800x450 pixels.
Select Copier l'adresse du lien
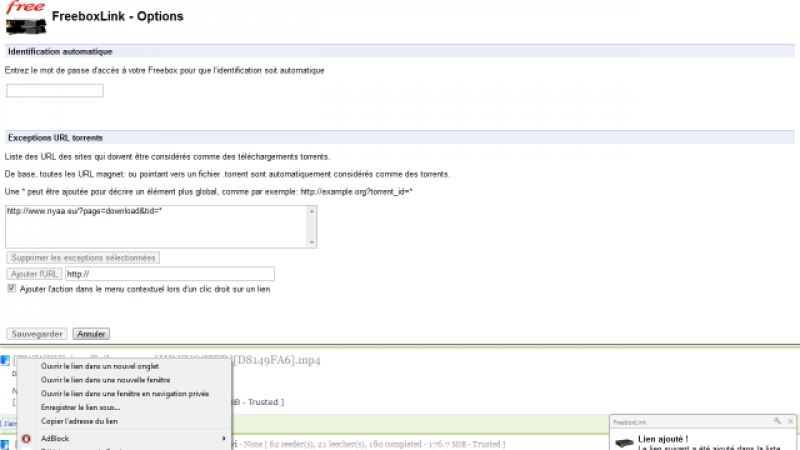click(x=79, y=421)
